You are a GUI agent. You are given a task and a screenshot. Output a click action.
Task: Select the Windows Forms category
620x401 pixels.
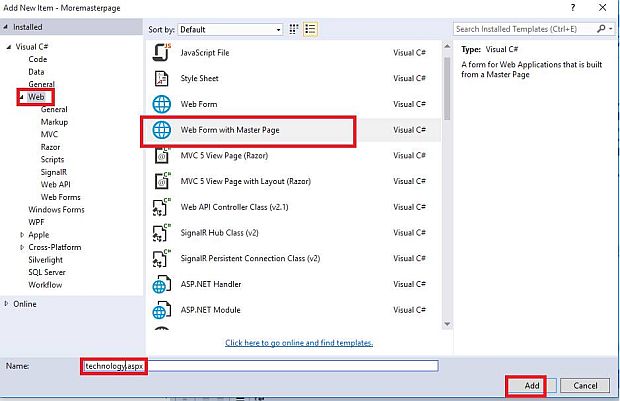pyautogui.click(x=56, y=210)
